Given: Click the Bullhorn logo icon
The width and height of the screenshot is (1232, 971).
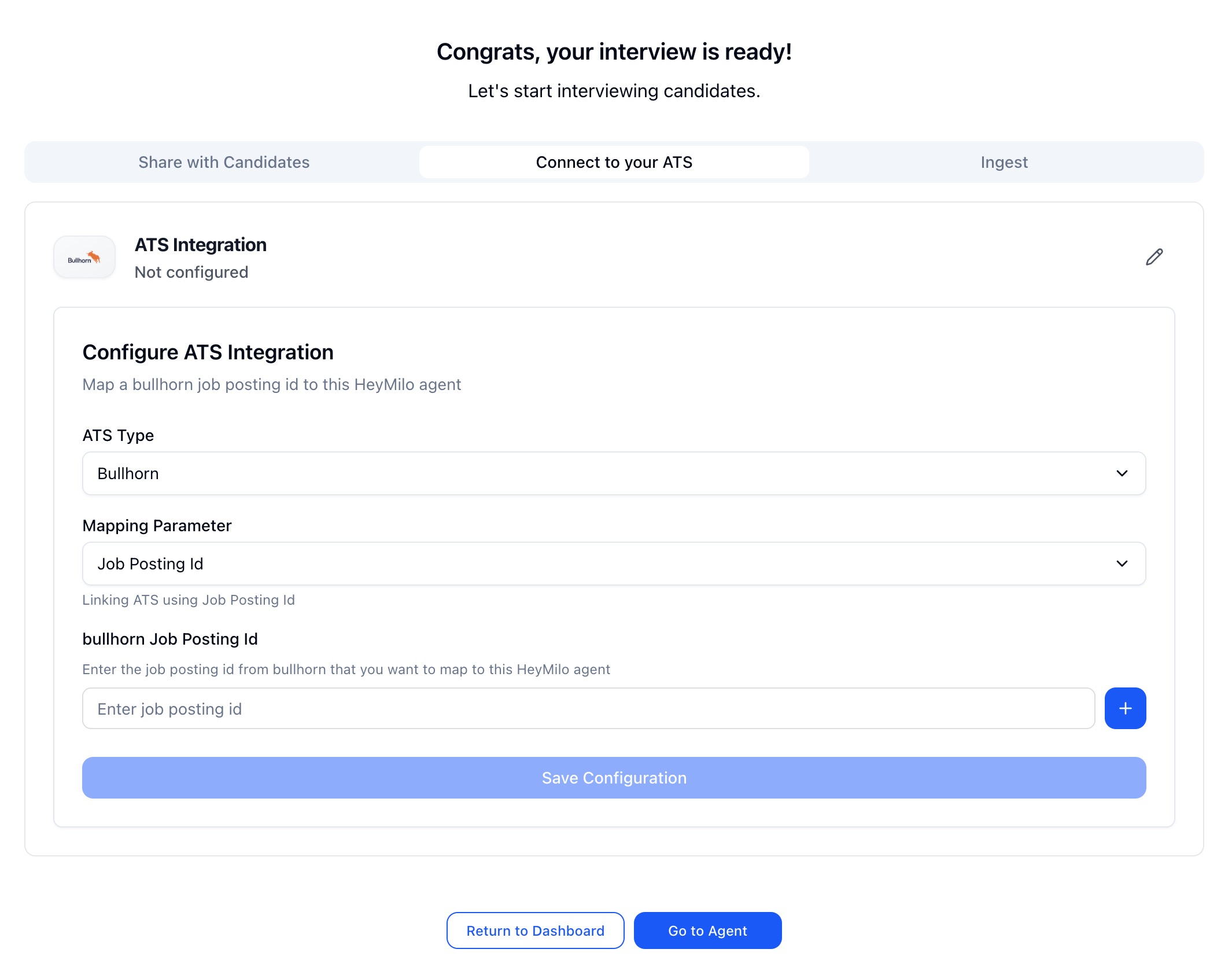Looking at the screenshot, I should [84, 258].
